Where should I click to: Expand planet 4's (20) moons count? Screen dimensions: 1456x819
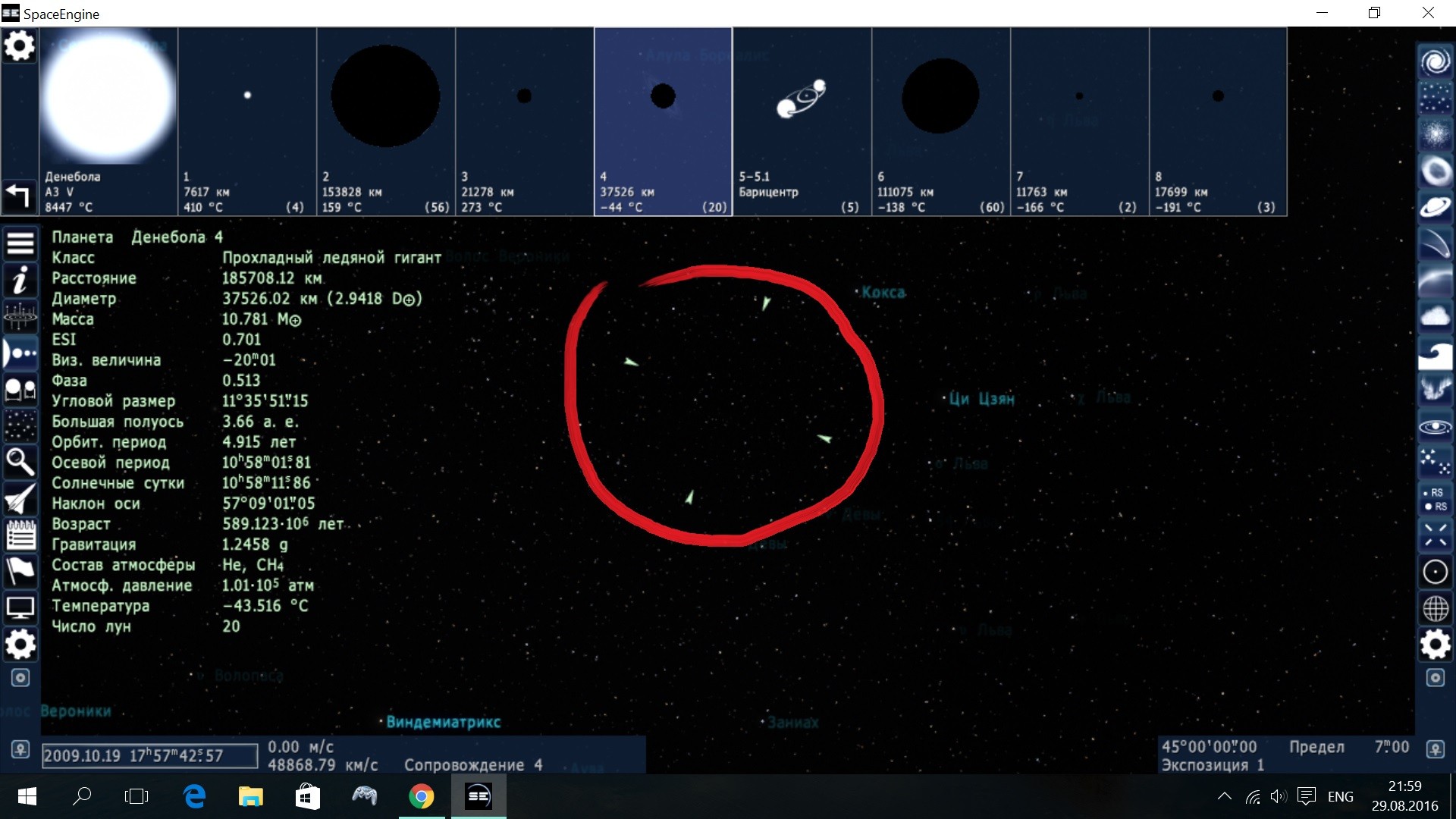(x=714, y=207)
